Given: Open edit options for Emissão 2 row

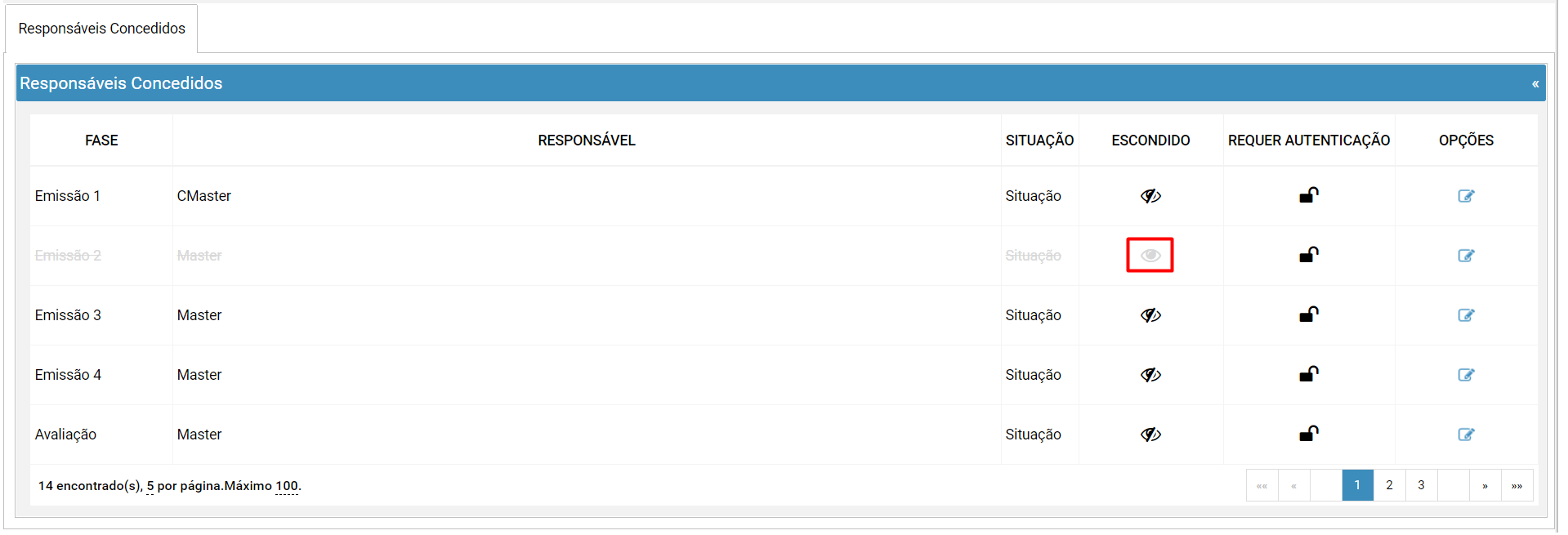Looking at the screenshot, I should click(x=1466, y=256).
